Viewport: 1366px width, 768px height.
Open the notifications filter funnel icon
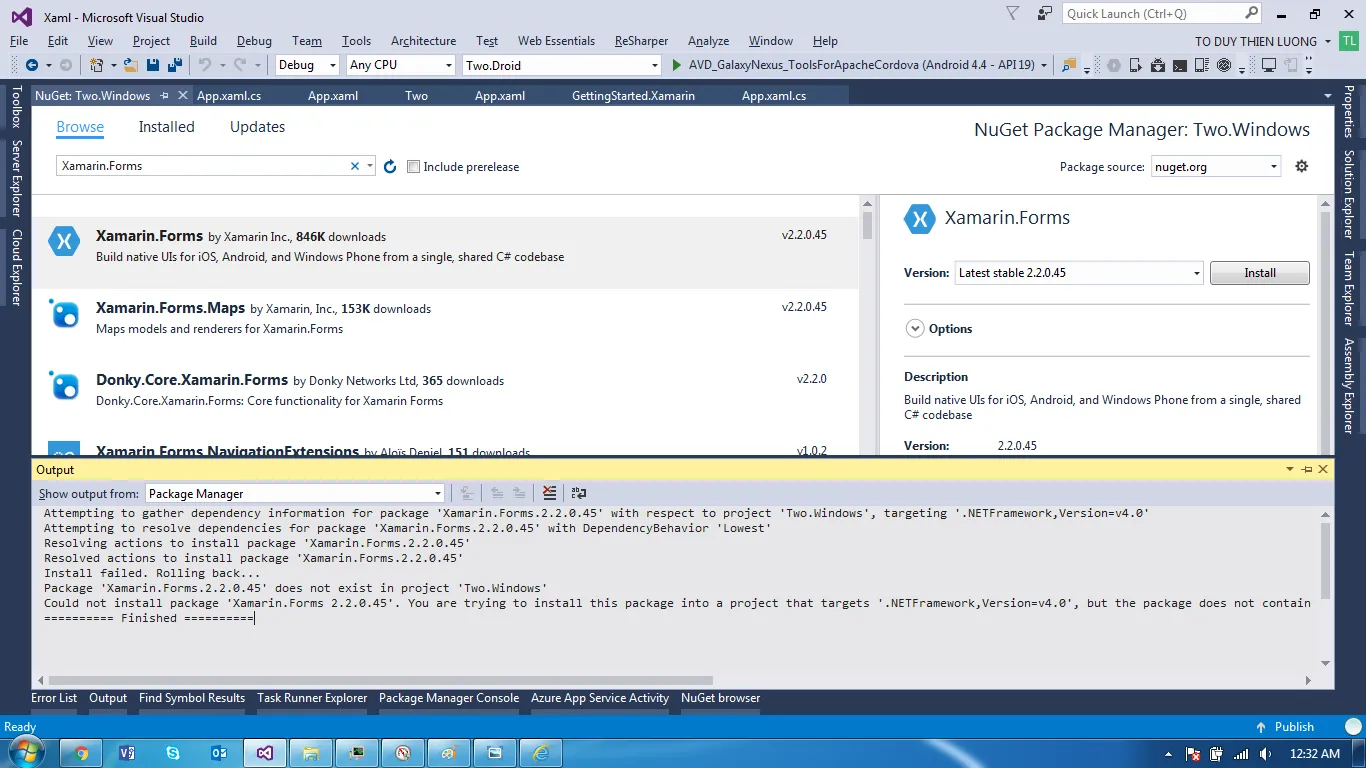[x=1013, y=14]
